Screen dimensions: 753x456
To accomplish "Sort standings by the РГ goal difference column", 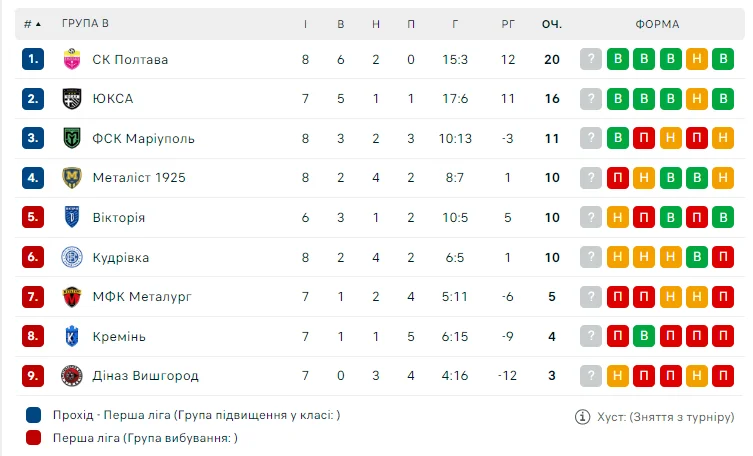I will 508,24.
